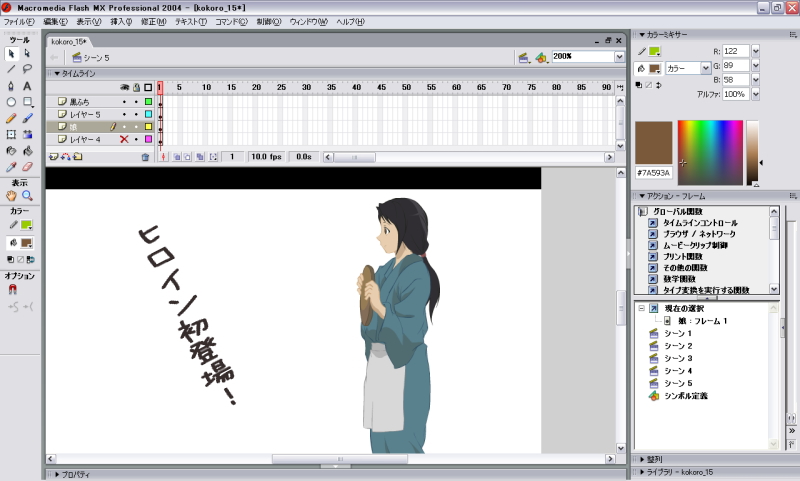
Task: Select the Line tool
Action: [x=11, y=69]
